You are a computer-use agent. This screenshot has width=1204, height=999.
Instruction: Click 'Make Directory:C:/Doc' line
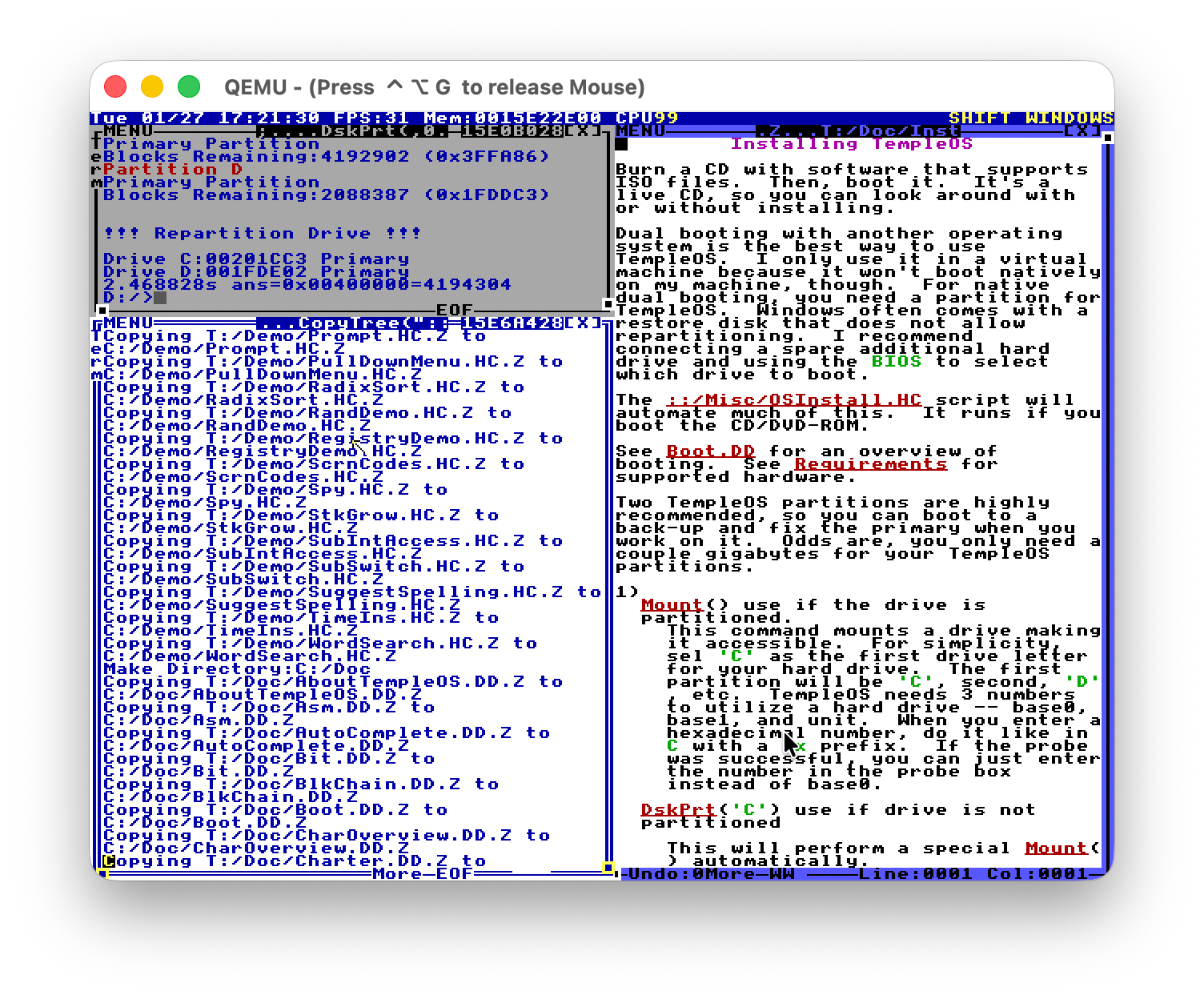[237, 668]
